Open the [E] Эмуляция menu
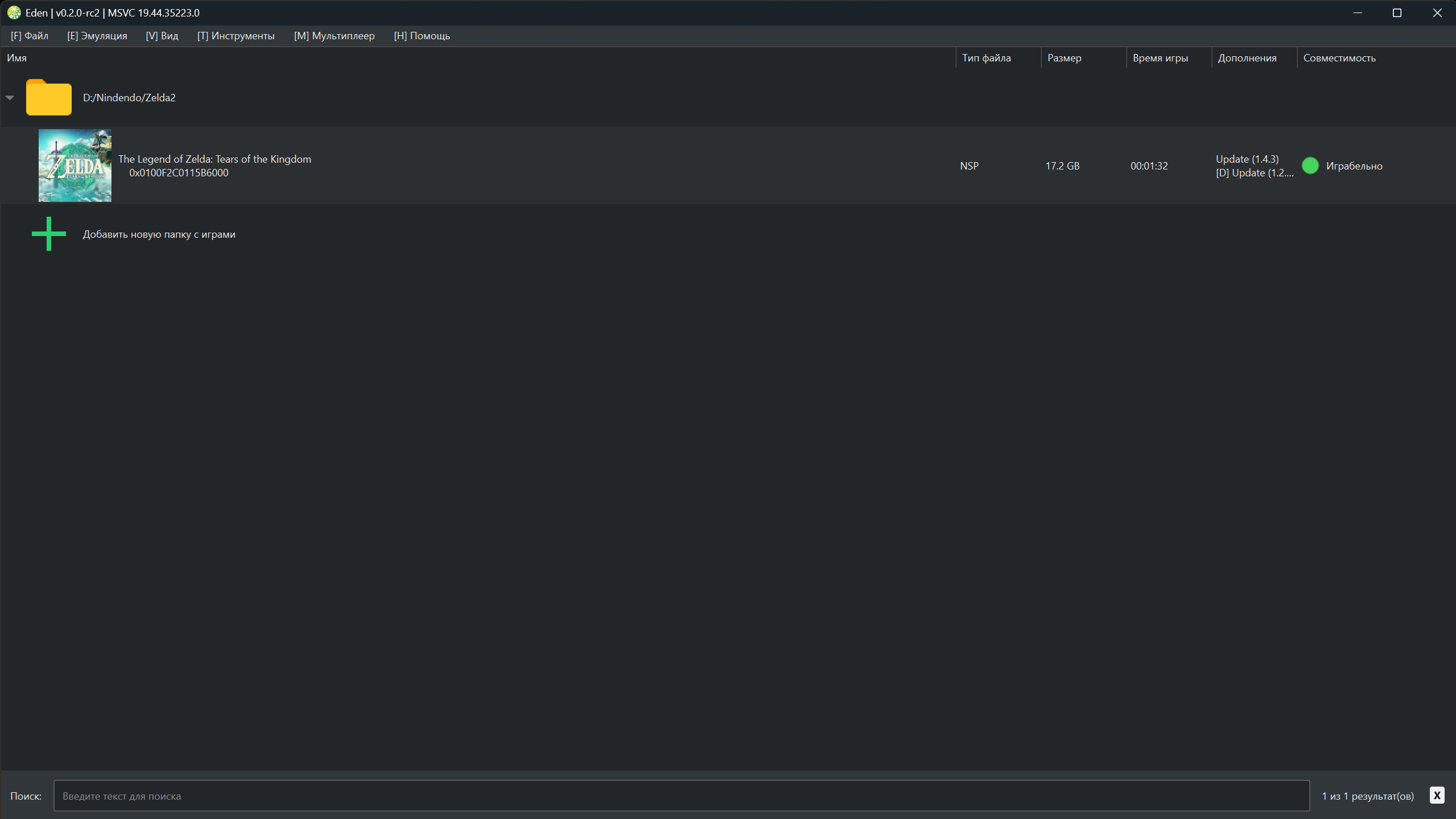This screenshot has width=1456, height=819. [x=97, y=36]
